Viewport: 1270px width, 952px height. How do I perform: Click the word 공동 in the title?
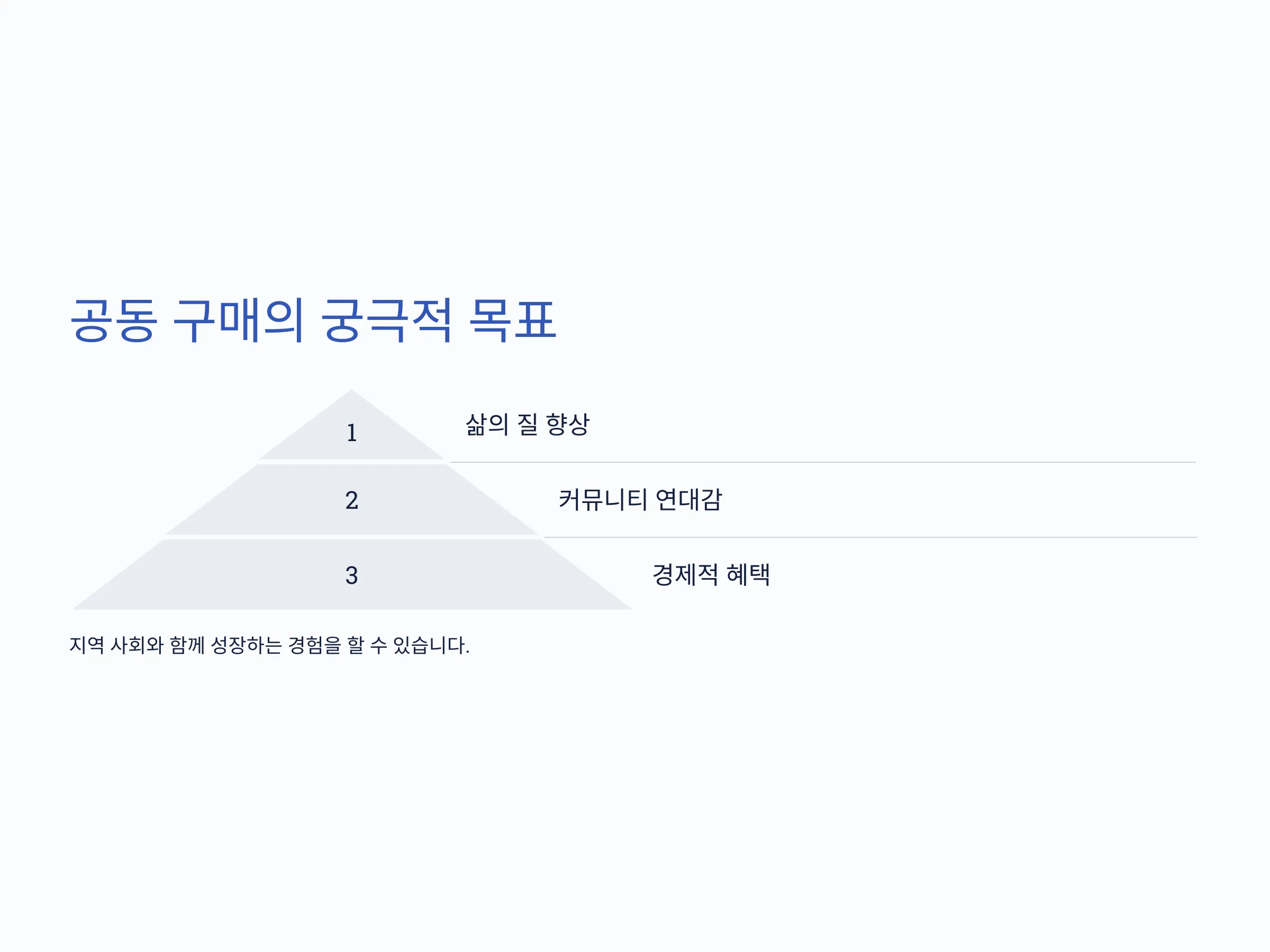[x=114, y=320]
